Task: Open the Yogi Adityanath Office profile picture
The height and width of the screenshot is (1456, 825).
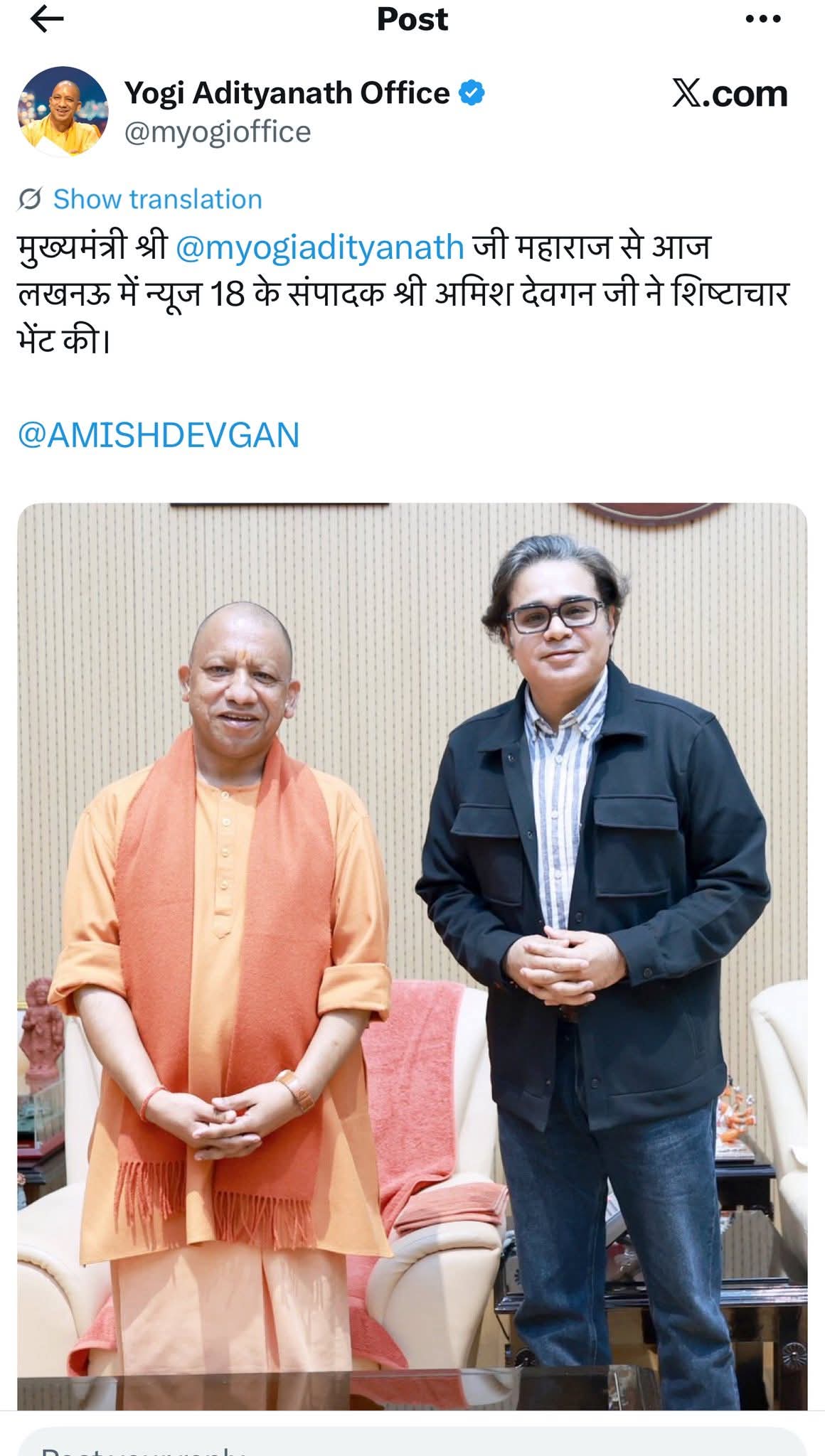Action: coord(63,112)
